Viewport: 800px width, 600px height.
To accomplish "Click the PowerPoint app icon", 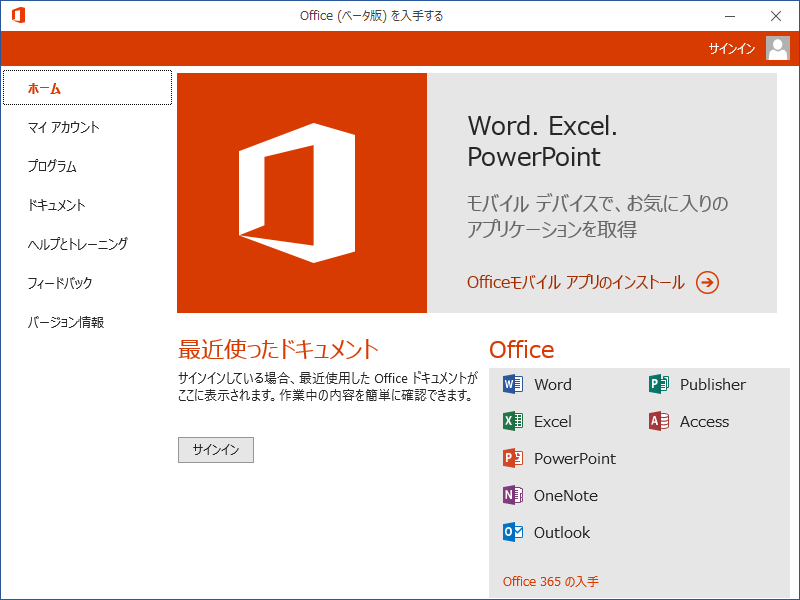I will coord(513,458).
